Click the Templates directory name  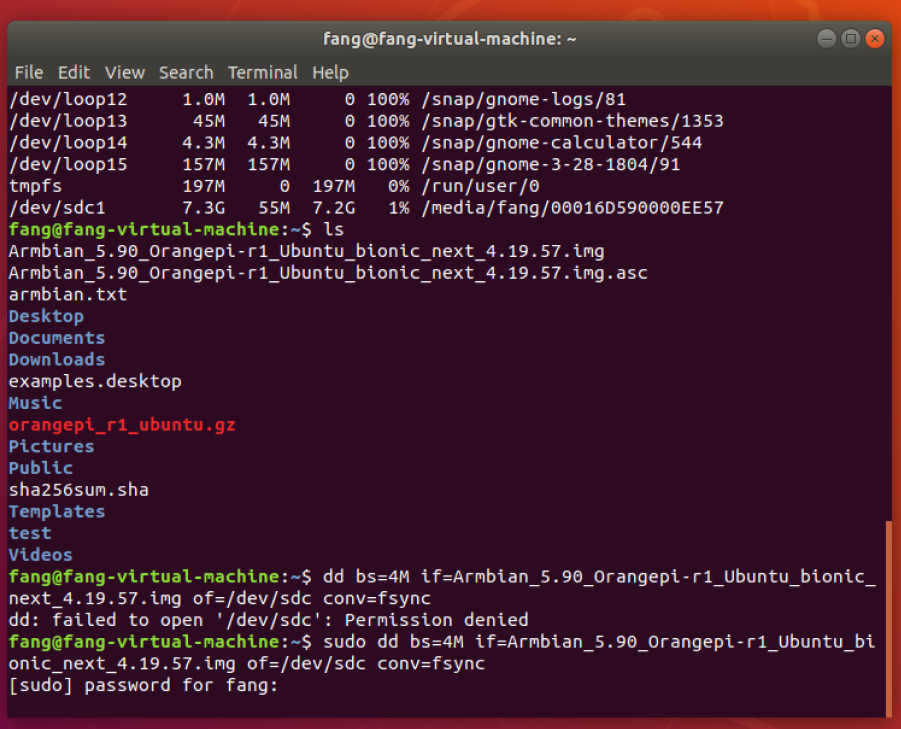coord(57,511)
